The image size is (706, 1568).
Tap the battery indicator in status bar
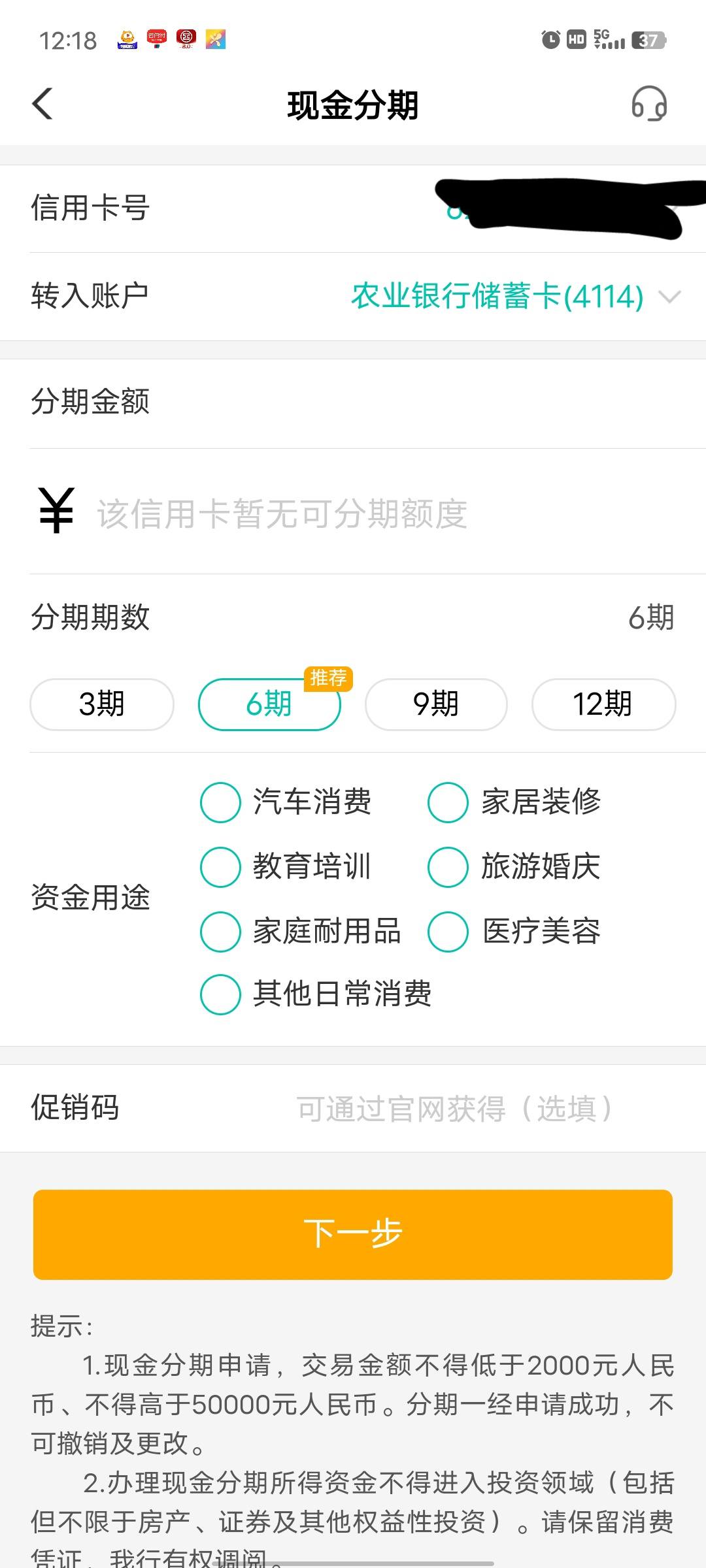click(x=648, y=40)
